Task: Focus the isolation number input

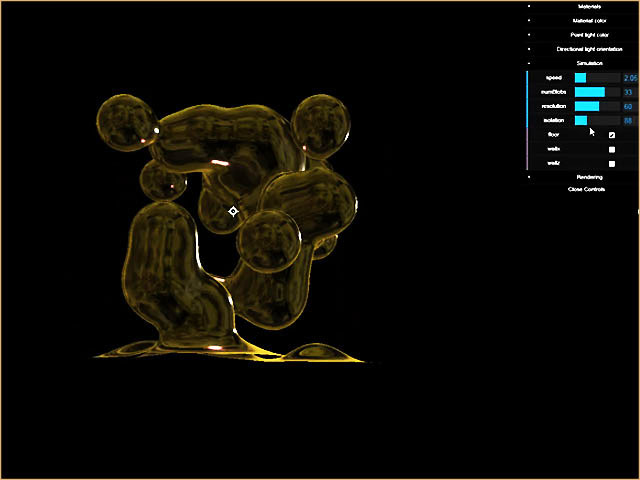Action: coord(629,120)
